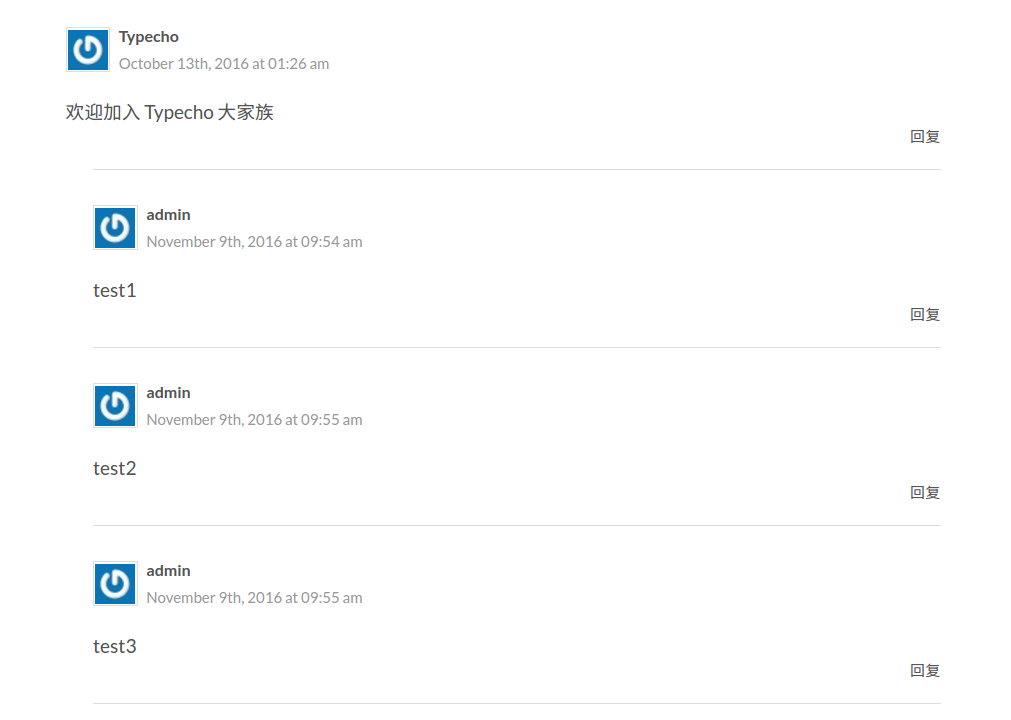
Task: Open the Typecho author name link
Action: click(x=149, y=37)
